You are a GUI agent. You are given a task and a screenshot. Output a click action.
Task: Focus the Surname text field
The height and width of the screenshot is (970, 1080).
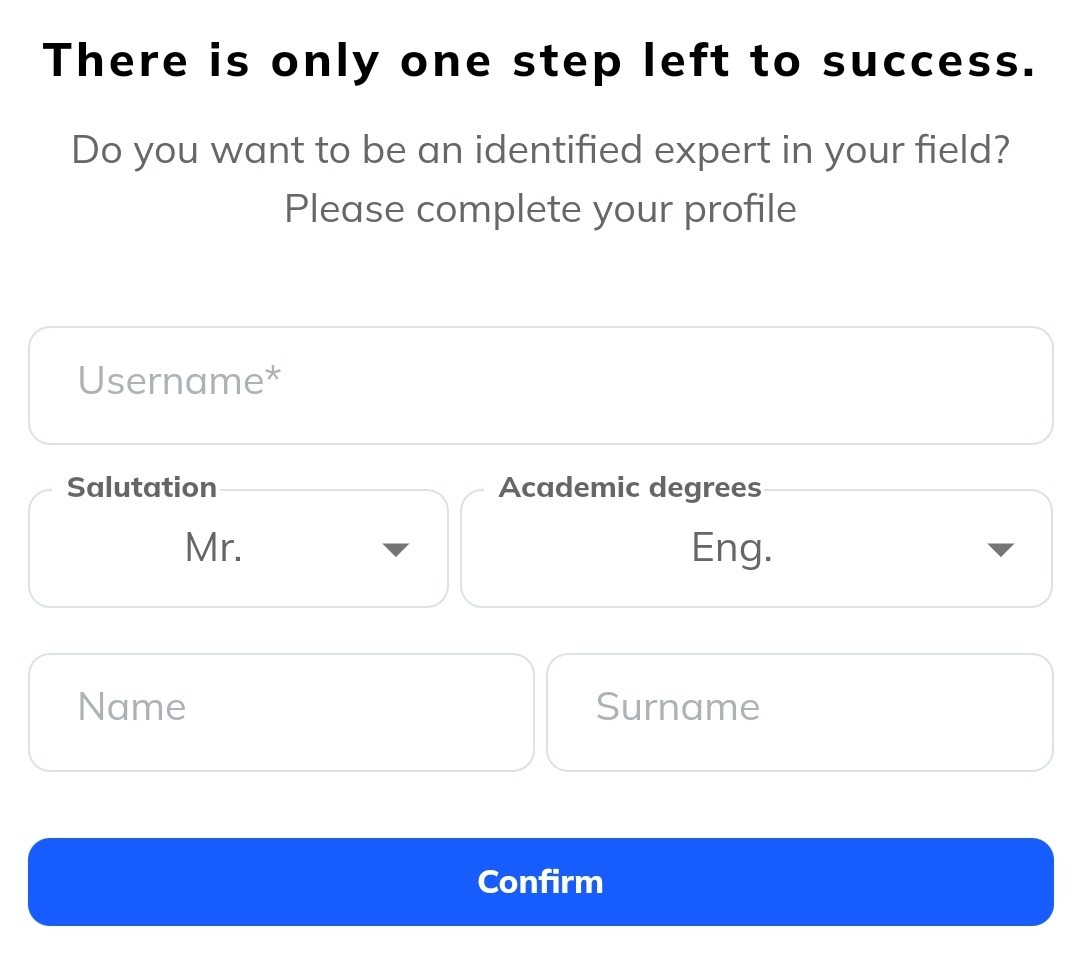pos(799,712)
